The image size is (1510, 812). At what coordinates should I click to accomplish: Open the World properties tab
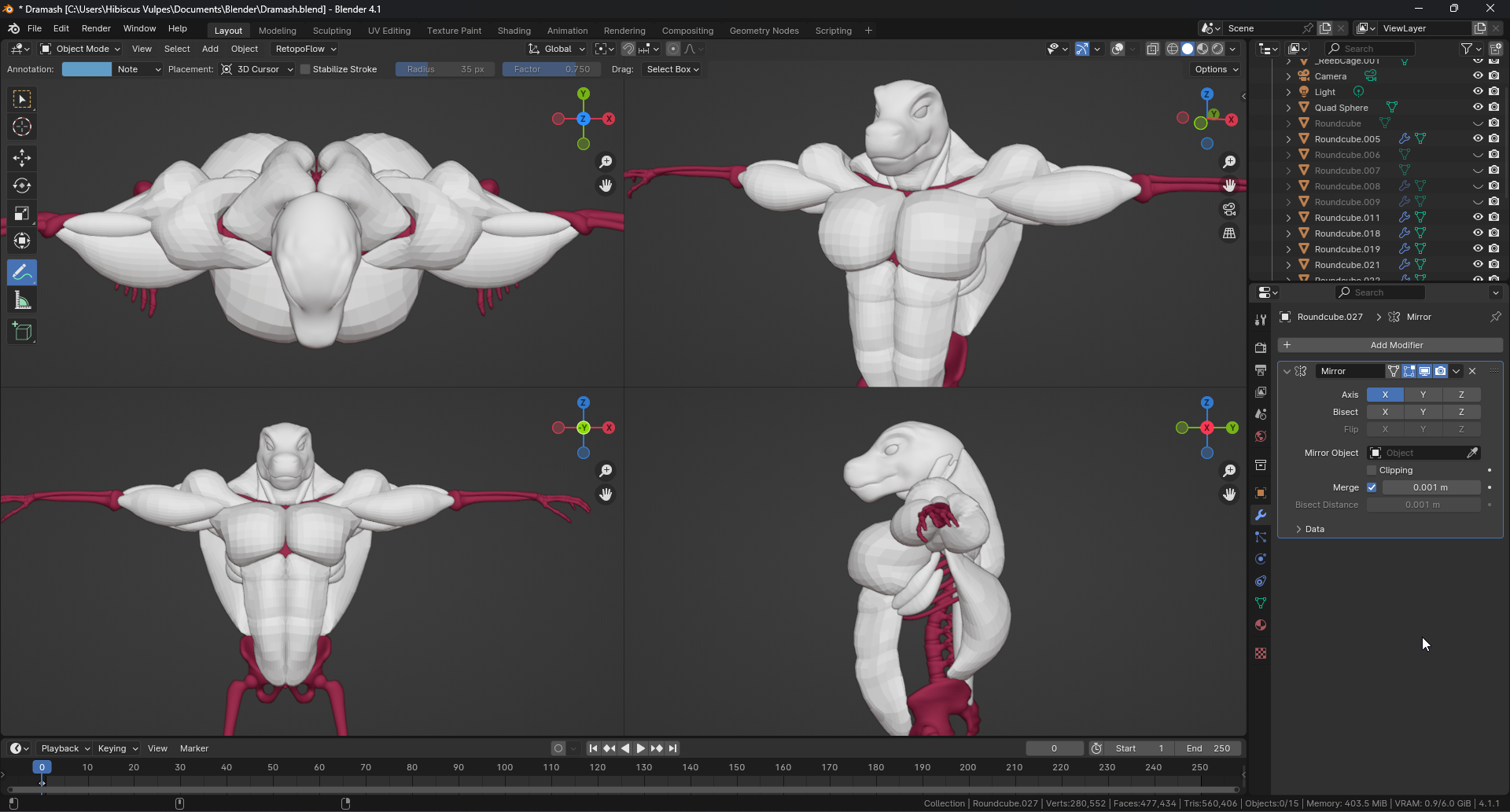click(x=1261, y=436)
